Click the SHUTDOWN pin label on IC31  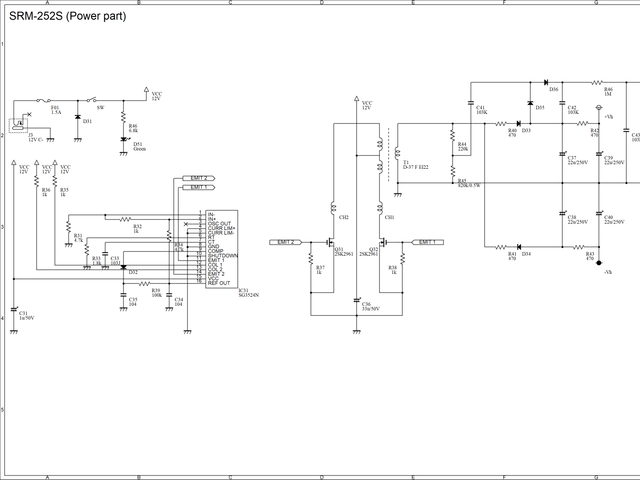[223, 254]
